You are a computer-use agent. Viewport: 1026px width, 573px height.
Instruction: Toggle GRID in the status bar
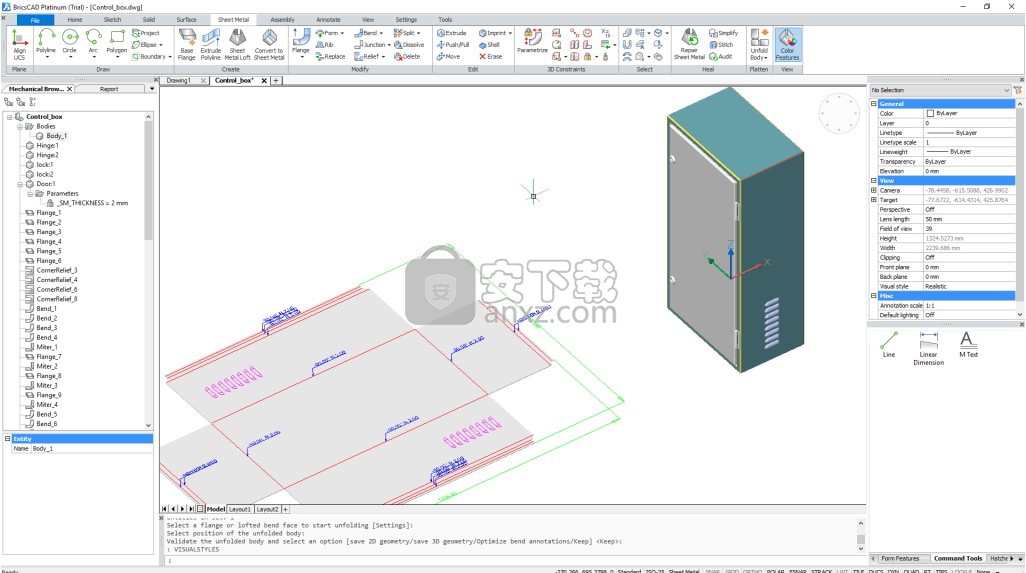(732, 571)
